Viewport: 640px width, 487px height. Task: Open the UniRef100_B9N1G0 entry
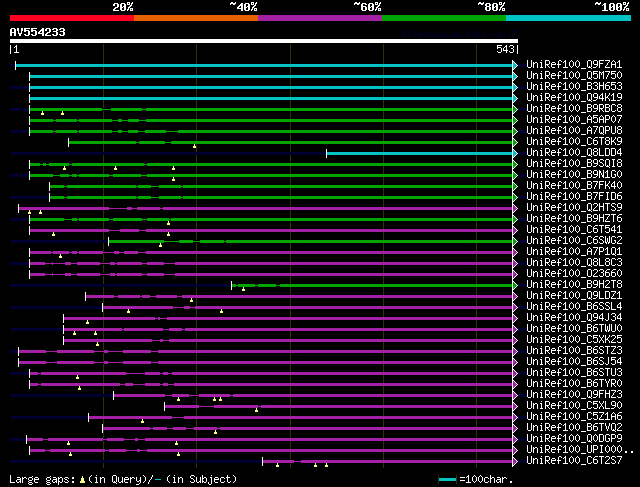point(574,175)
